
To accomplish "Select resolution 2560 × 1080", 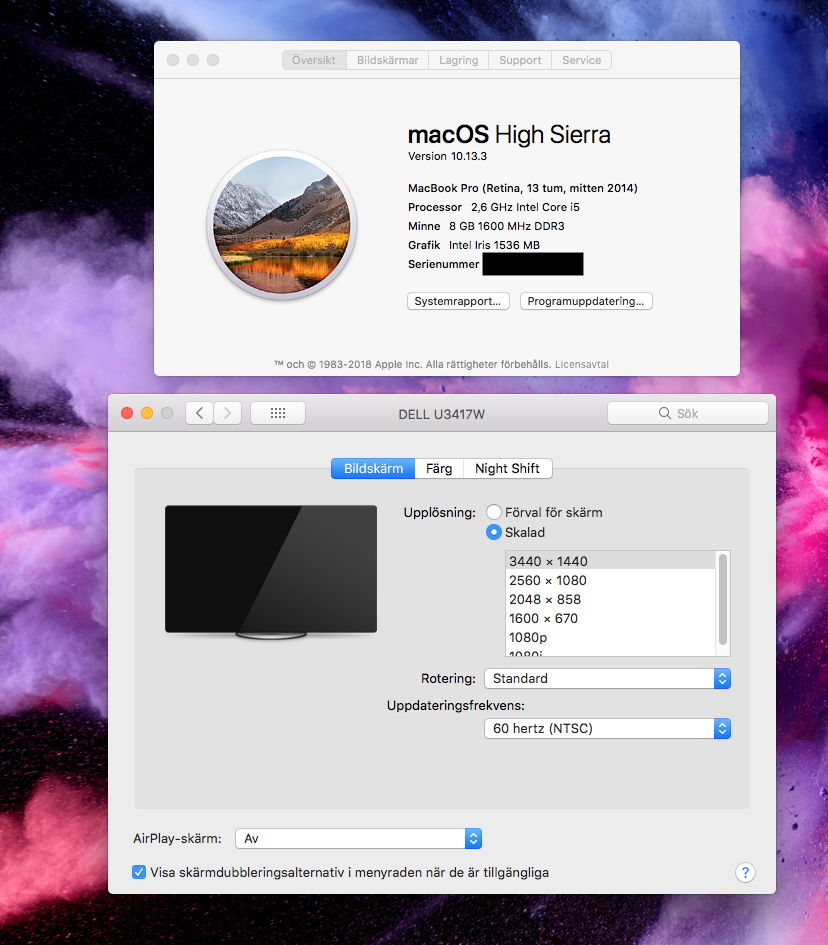I will pos(610,580).
